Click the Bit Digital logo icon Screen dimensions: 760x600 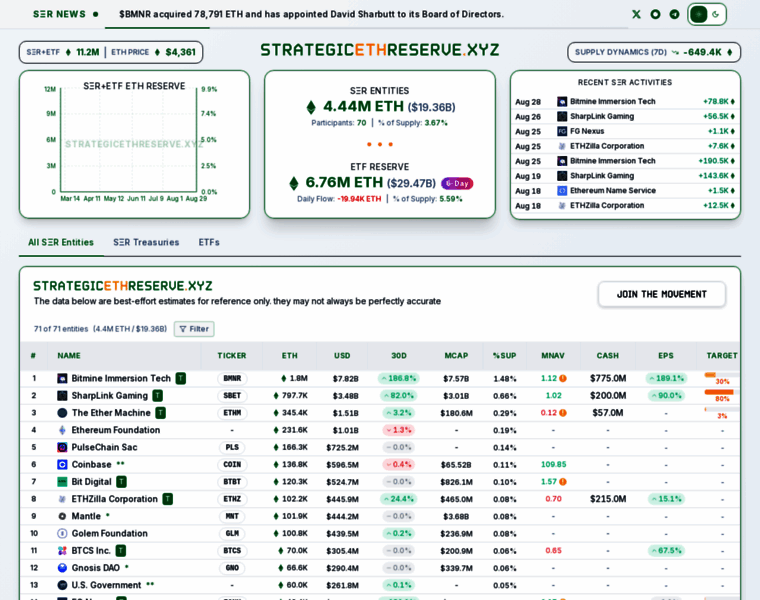62,482
